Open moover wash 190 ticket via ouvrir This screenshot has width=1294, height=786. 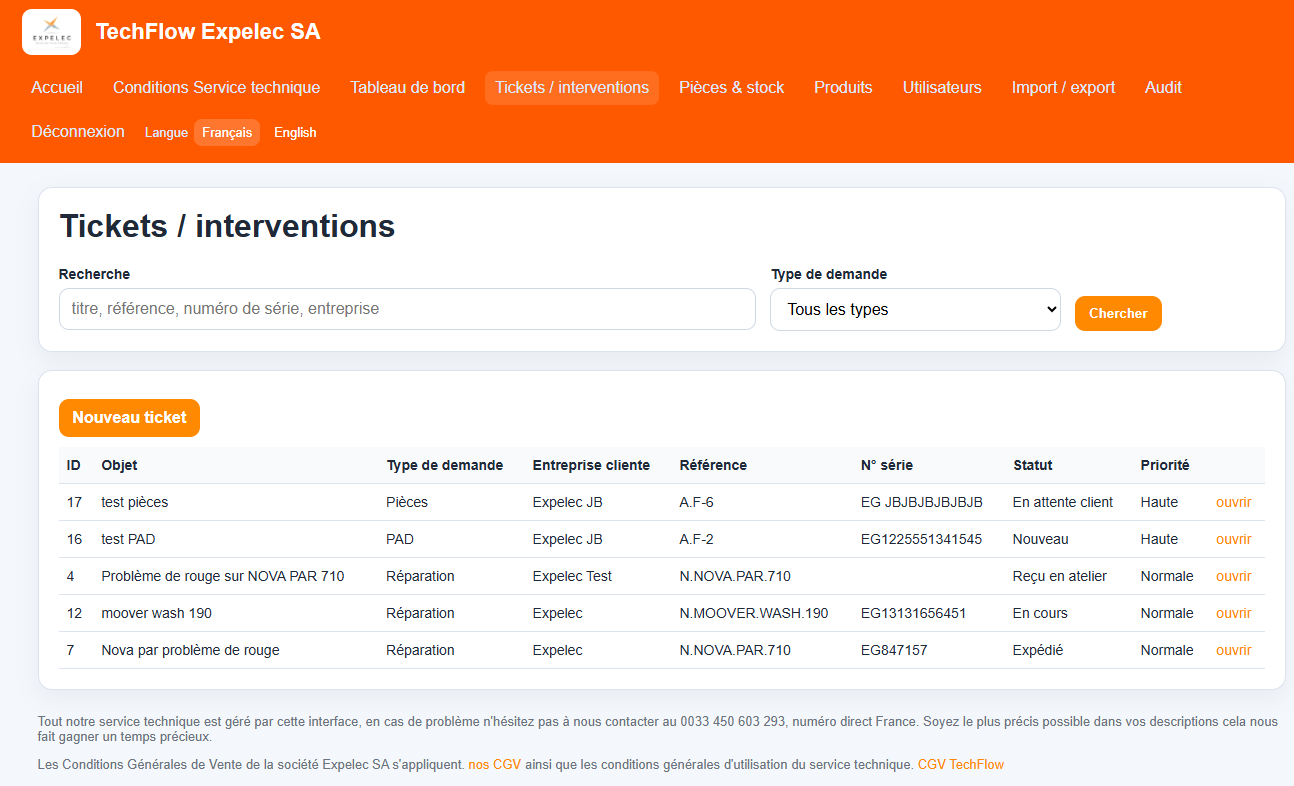pyautogui.click(x=1233, y=613)
